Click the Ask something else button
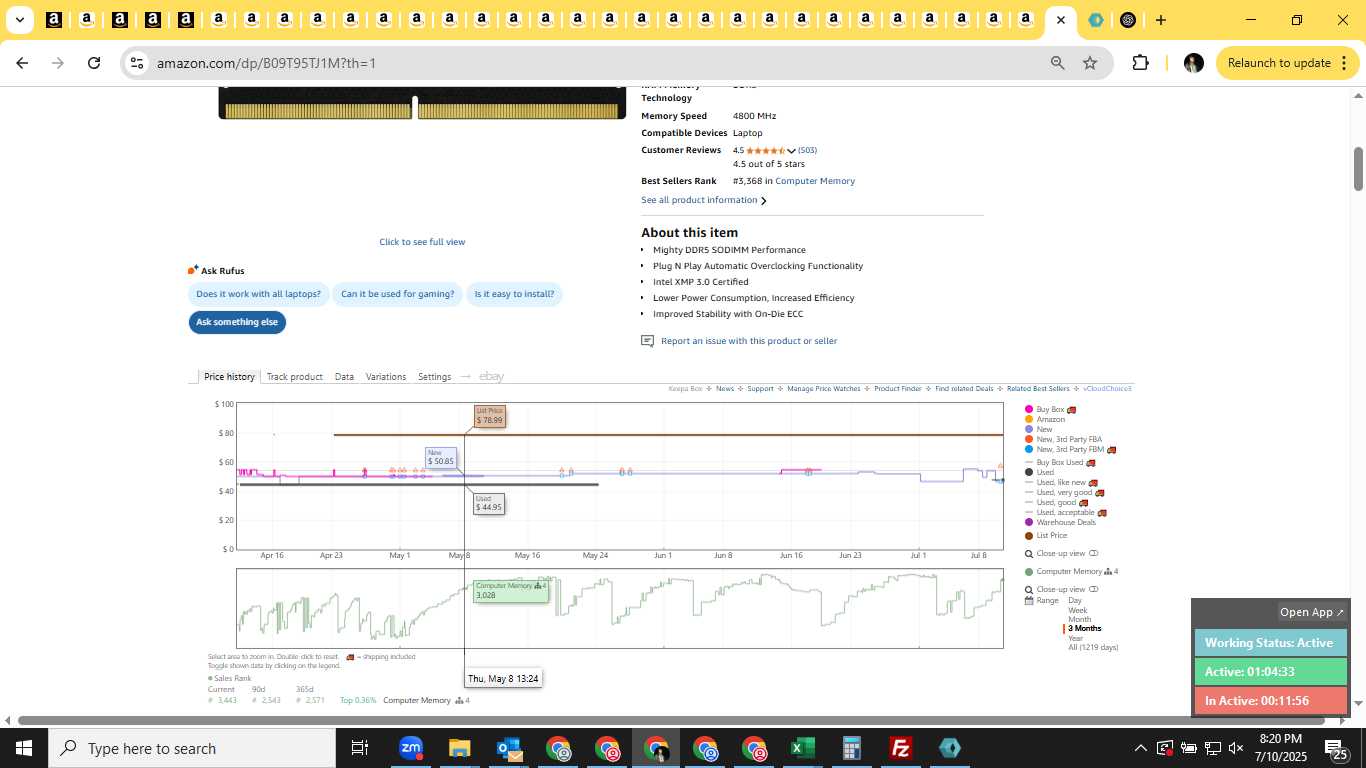 [237, 322]
